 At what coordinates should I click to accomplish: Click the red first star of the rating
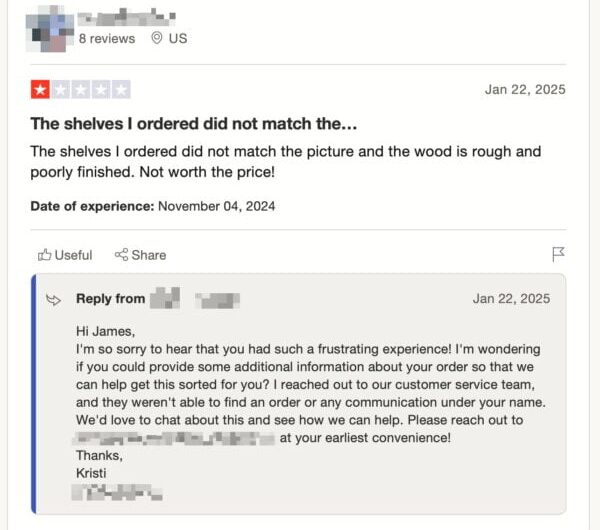click(40, 90)
